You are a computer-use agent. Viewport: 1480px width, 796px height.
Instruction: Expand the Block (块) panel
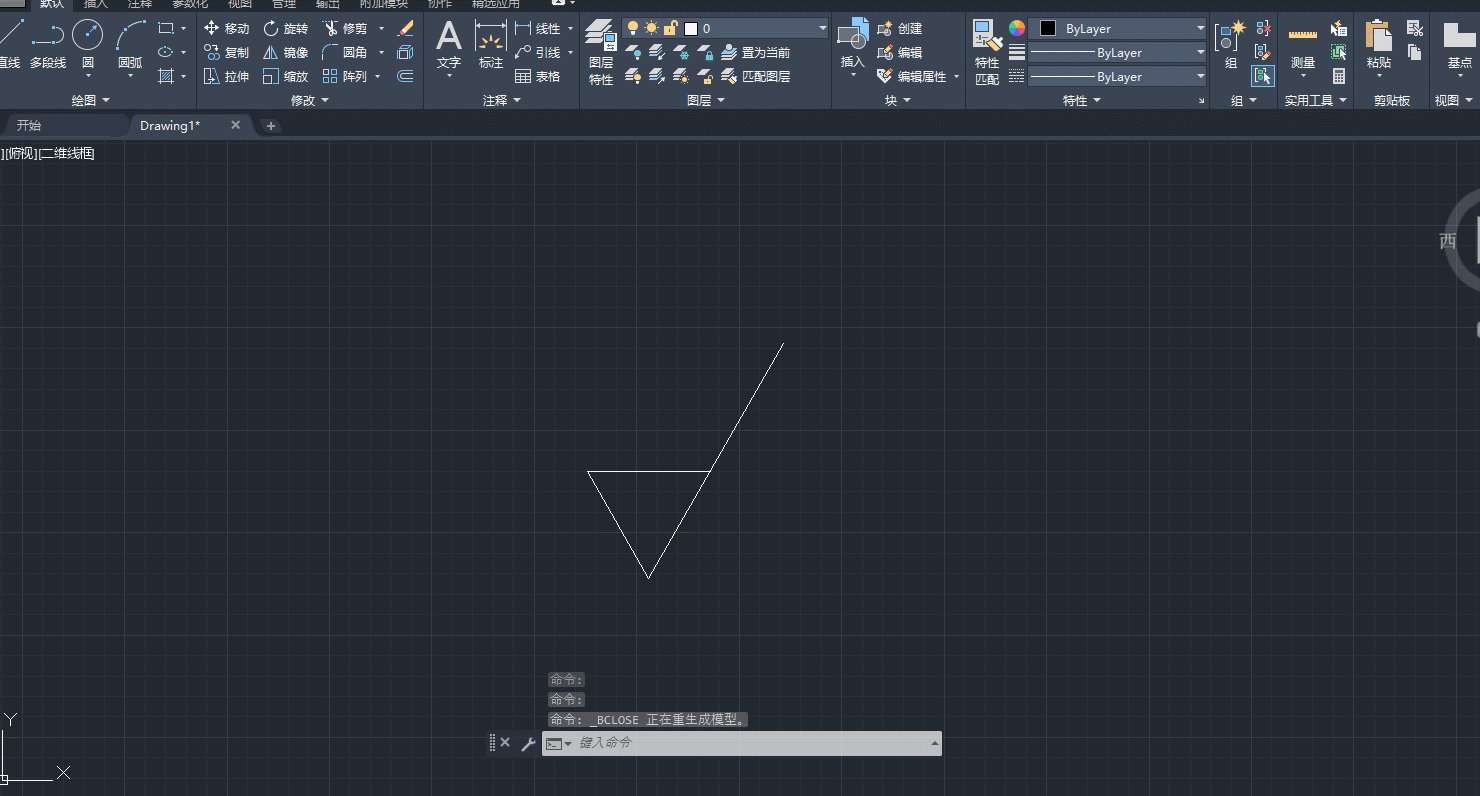pyautogui.click(x=898, y=100)
